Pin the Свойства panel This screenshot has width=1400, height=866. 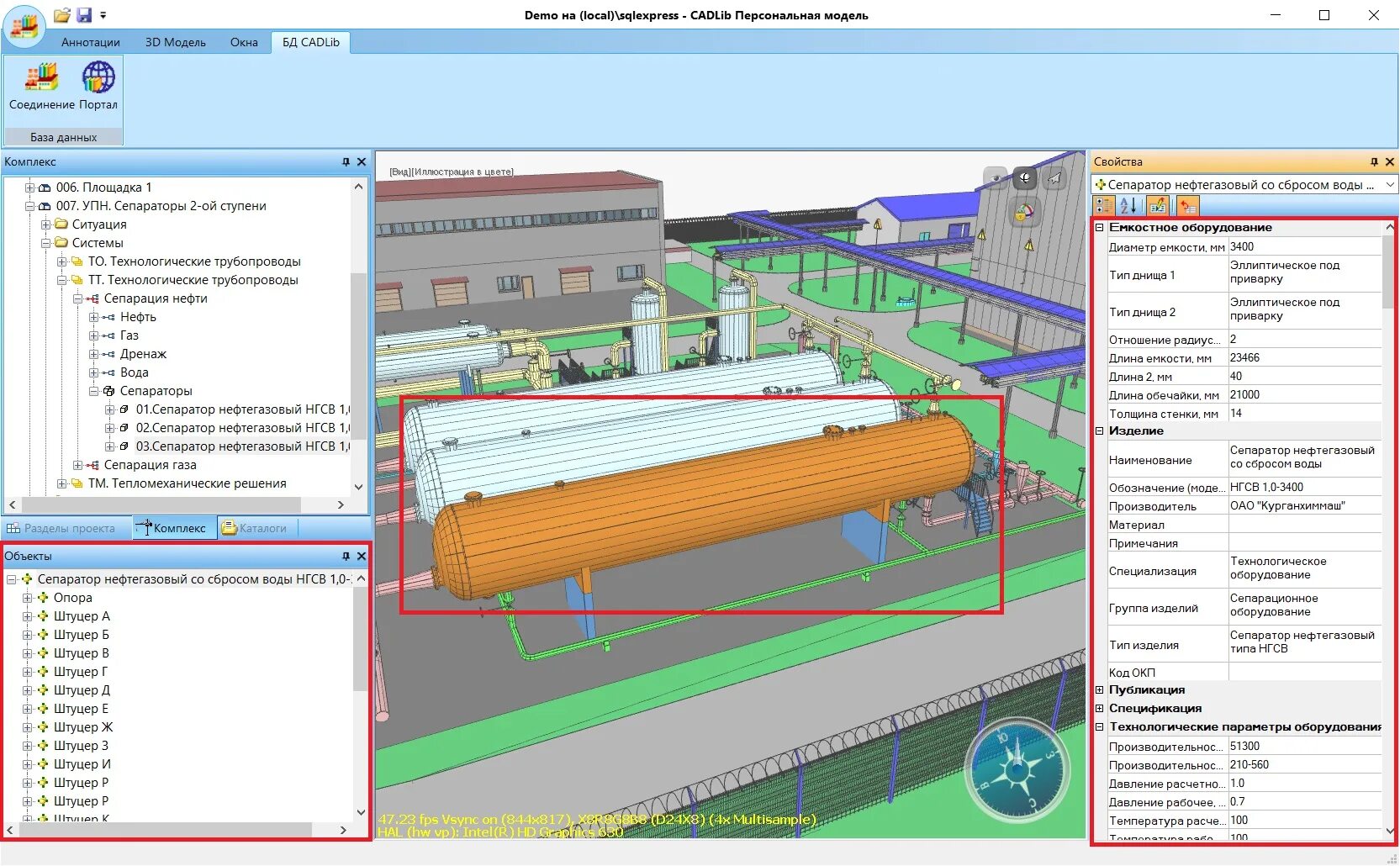coord(1374,161)
